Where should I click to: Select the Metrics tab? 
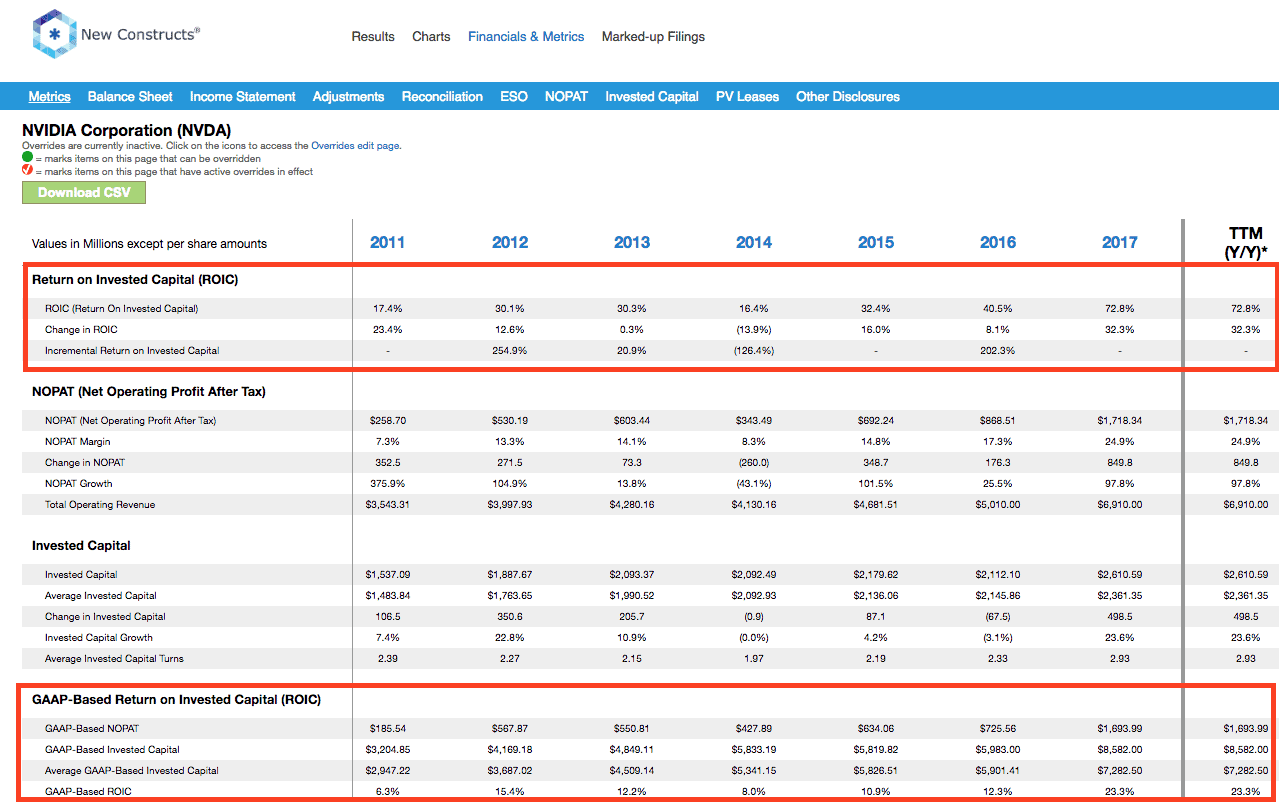coord(49,97)
